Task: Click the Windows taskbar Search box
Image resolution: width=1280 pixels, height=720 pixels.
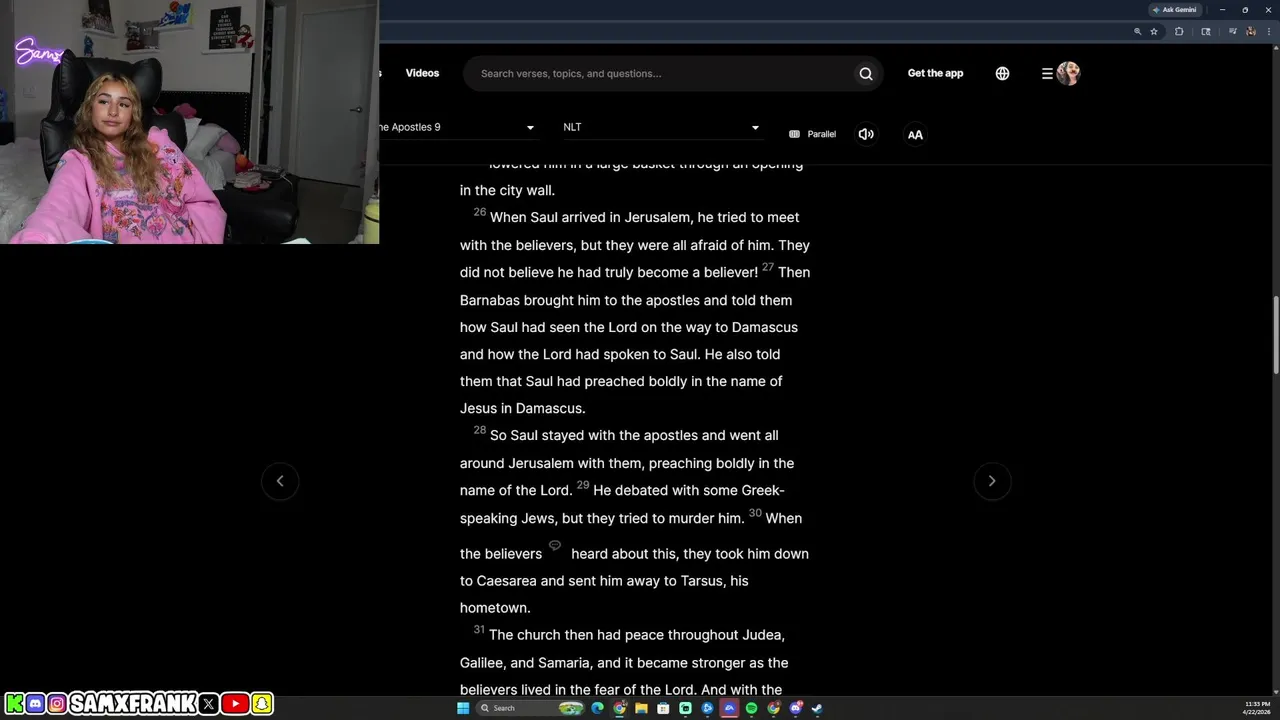Action: (530, 708)
